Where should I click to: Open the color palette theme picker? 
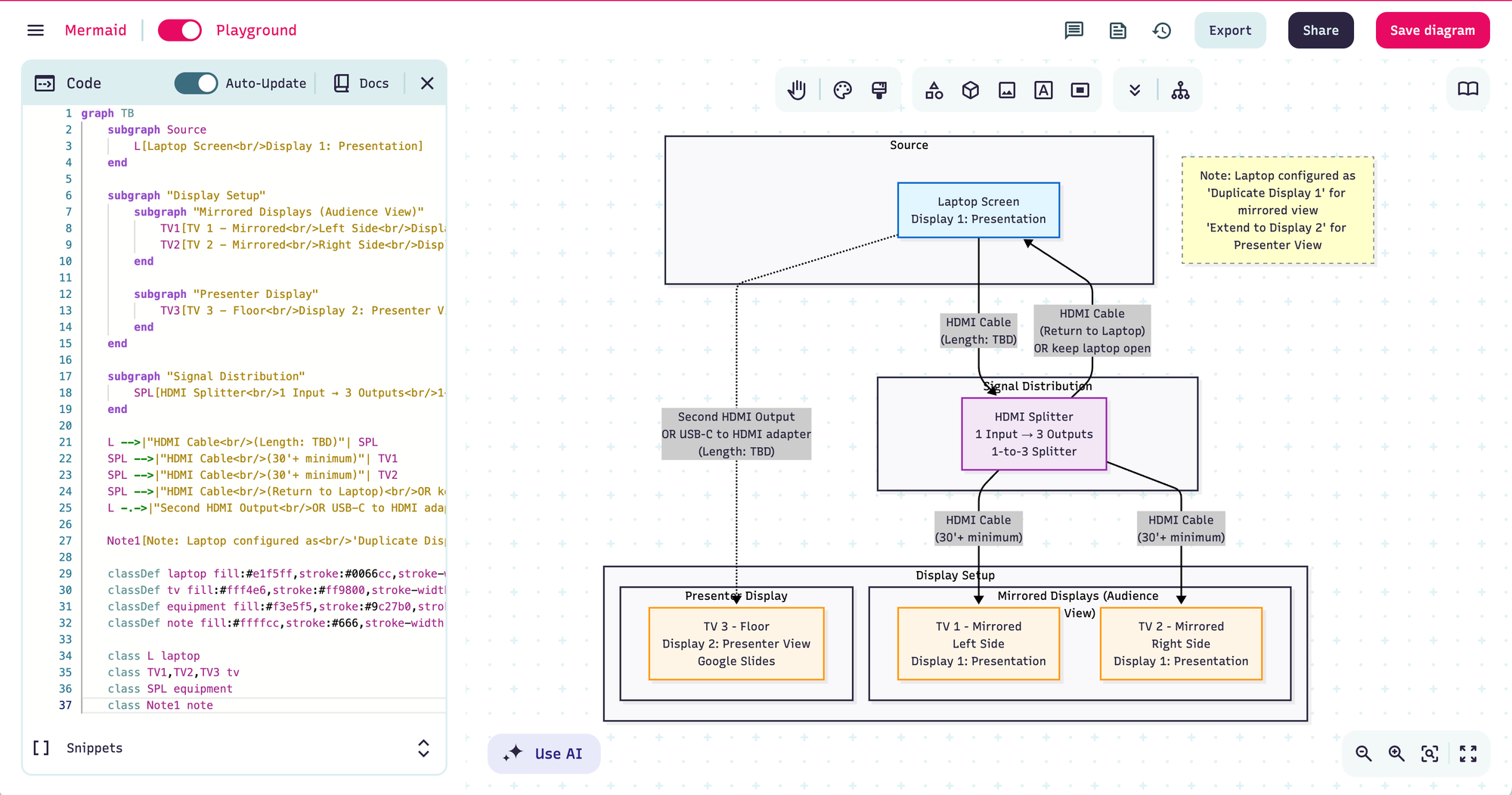click(x=842, y=91)
